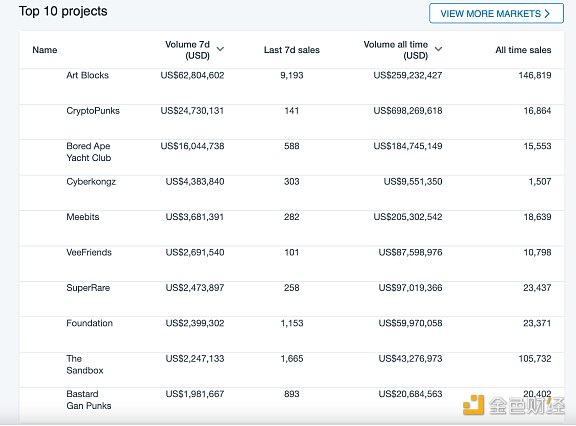Select all-time volume US$259,232,427

(x=408, y=75)
